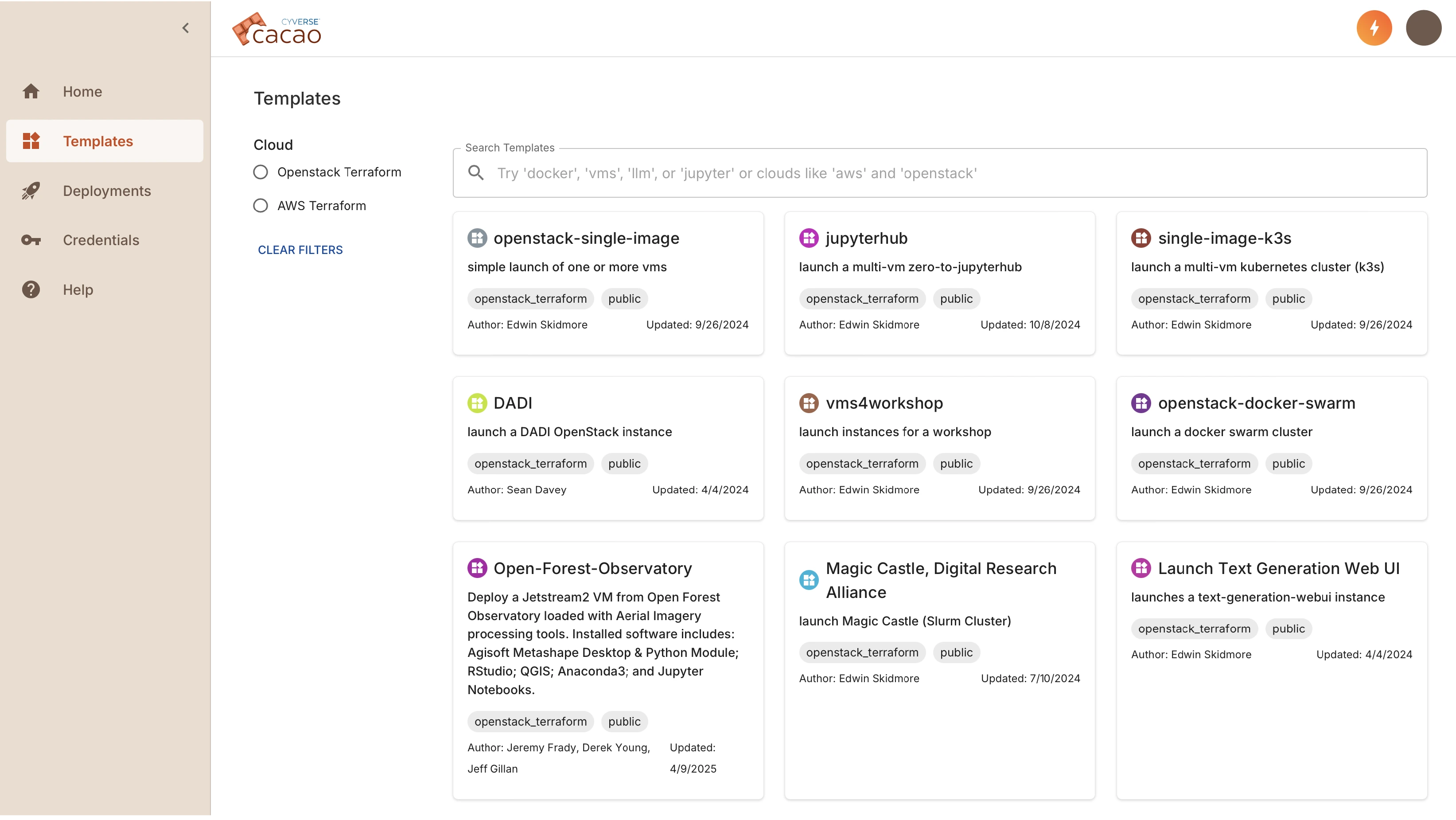This screenshot has width=1456, height=820.
Task: Click the openstack-docker-swarm template icon
Action: (x=1141, y=403)
